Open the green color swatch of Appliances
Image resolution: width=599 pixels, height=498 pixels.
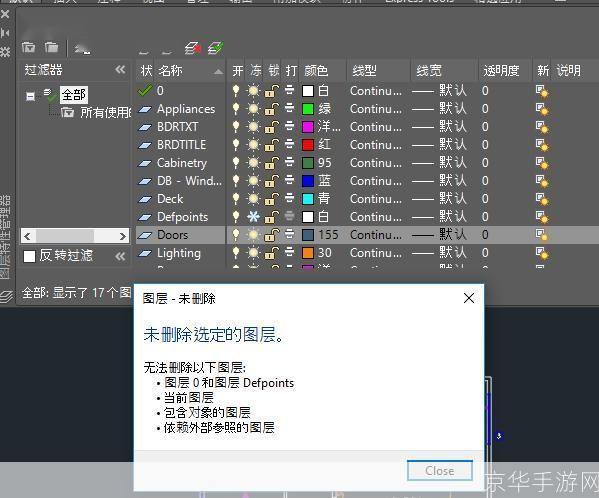tap(308, 109)
